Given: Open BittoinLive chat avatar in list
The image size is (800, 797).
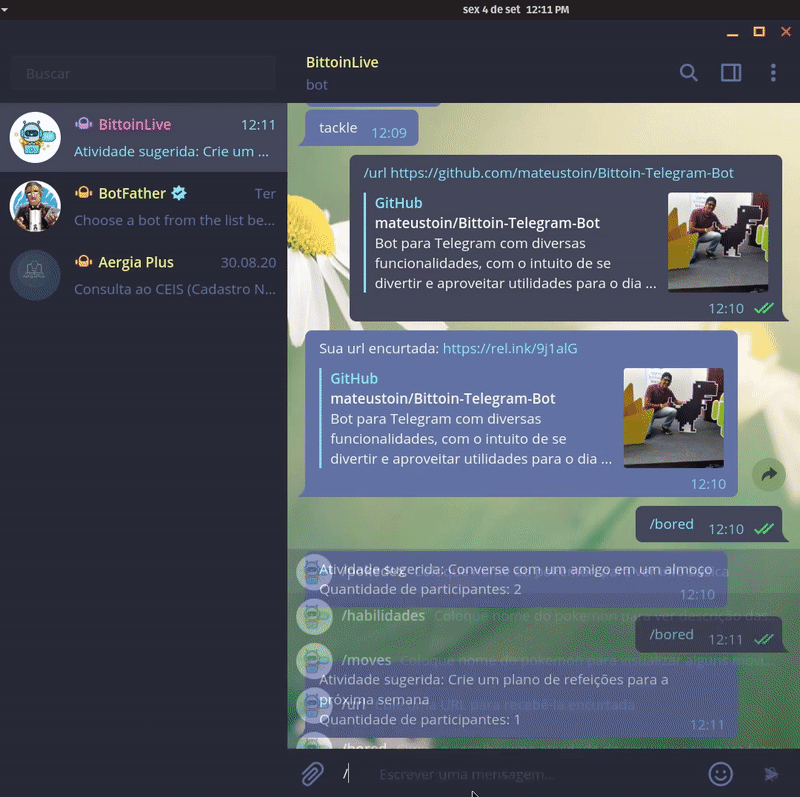Looking at the screenshot, I should pyautogui.click(x=35, y=138).
